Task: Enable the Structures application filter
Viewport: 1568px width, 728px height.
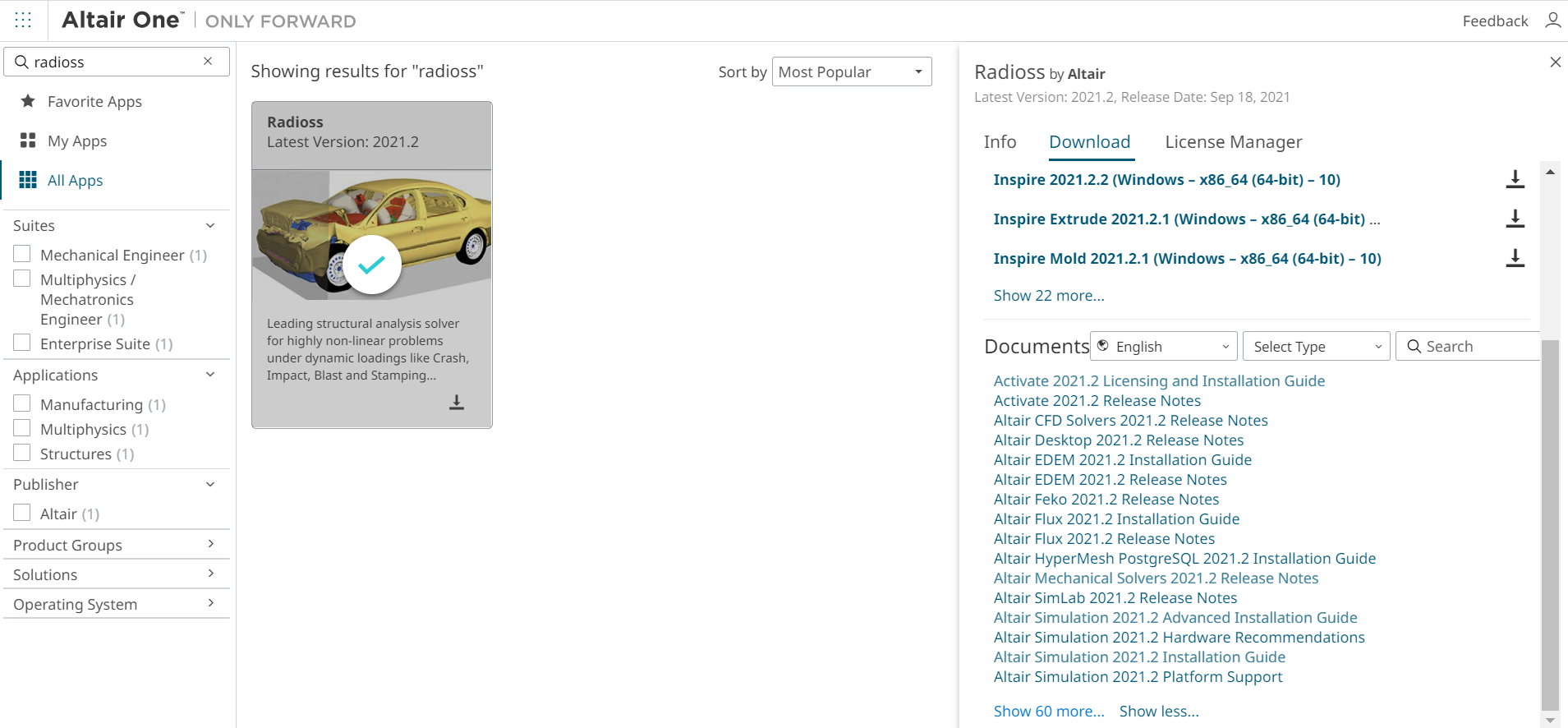Action: (22, 454)
